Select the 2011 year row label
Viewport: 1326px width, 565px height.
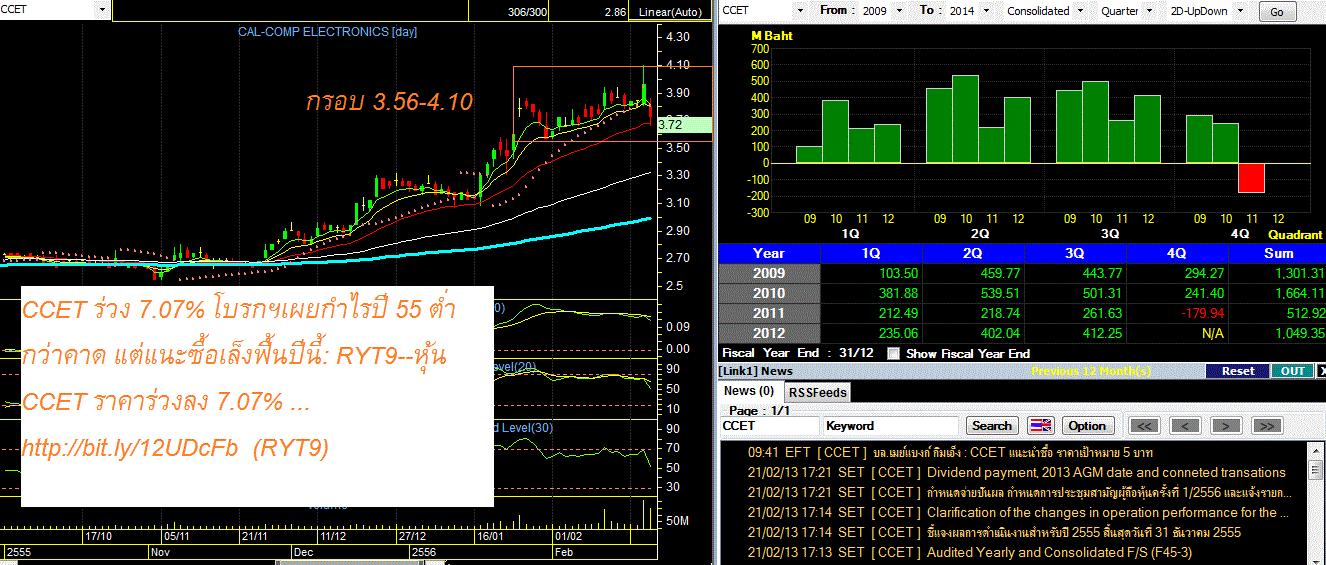point(769,313)
